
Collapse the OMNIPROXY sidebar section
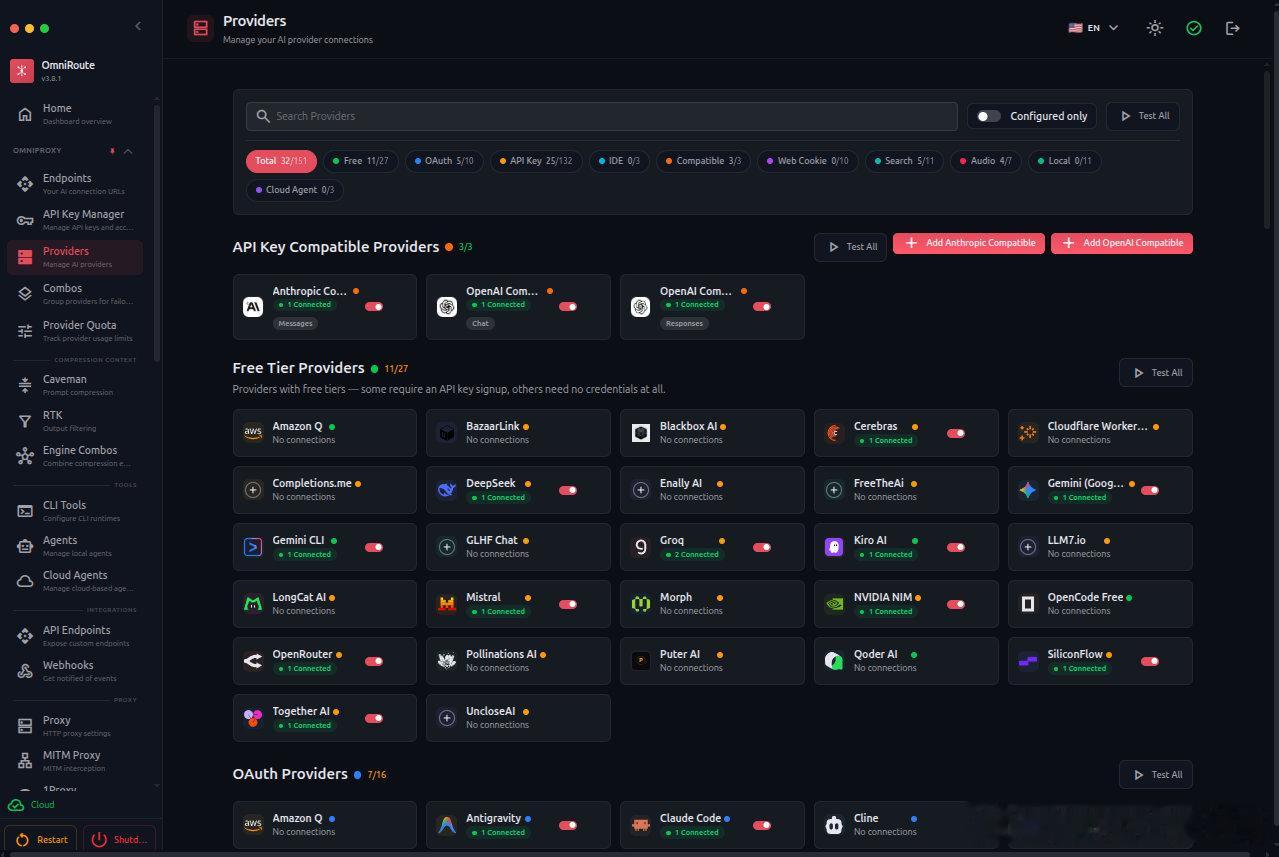point(127,151)
